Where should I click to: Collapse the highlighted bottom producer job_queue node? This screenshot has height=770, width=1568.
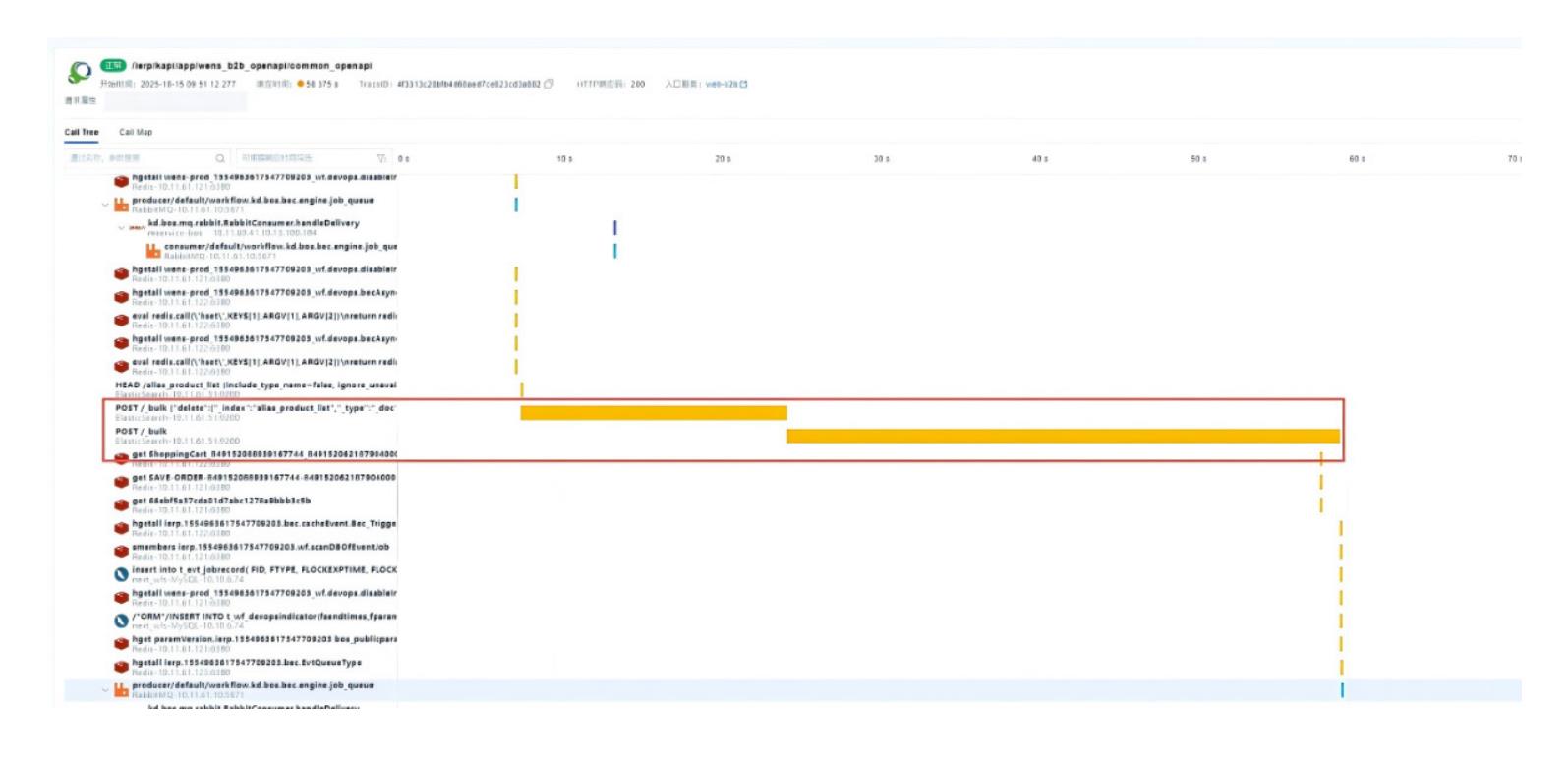[x=105, y=690]
